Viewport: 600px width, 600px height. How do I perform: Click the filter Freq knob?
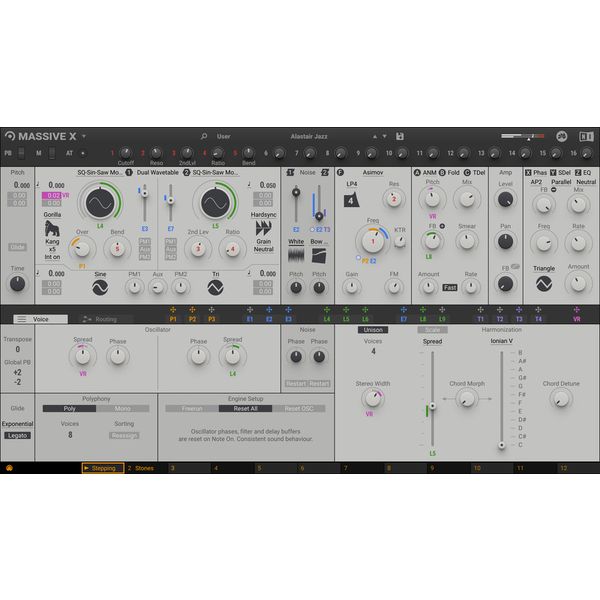point(373,241)
